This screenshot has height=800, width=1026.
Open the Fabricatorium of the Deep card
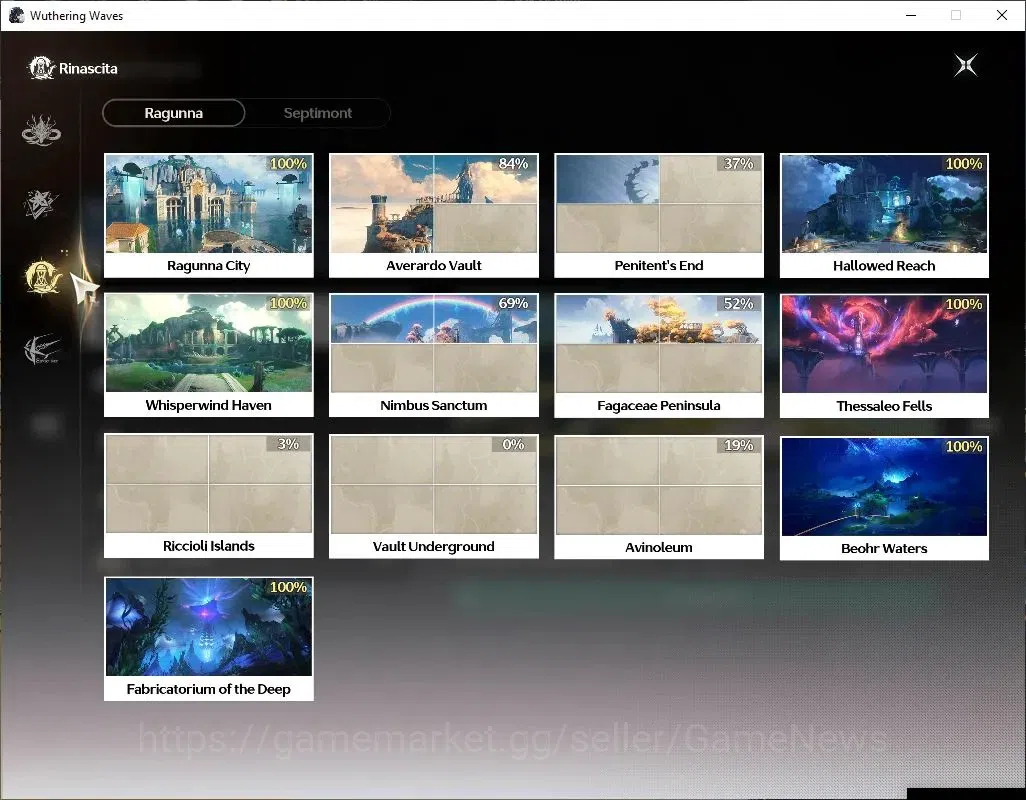tap(209, 638)
